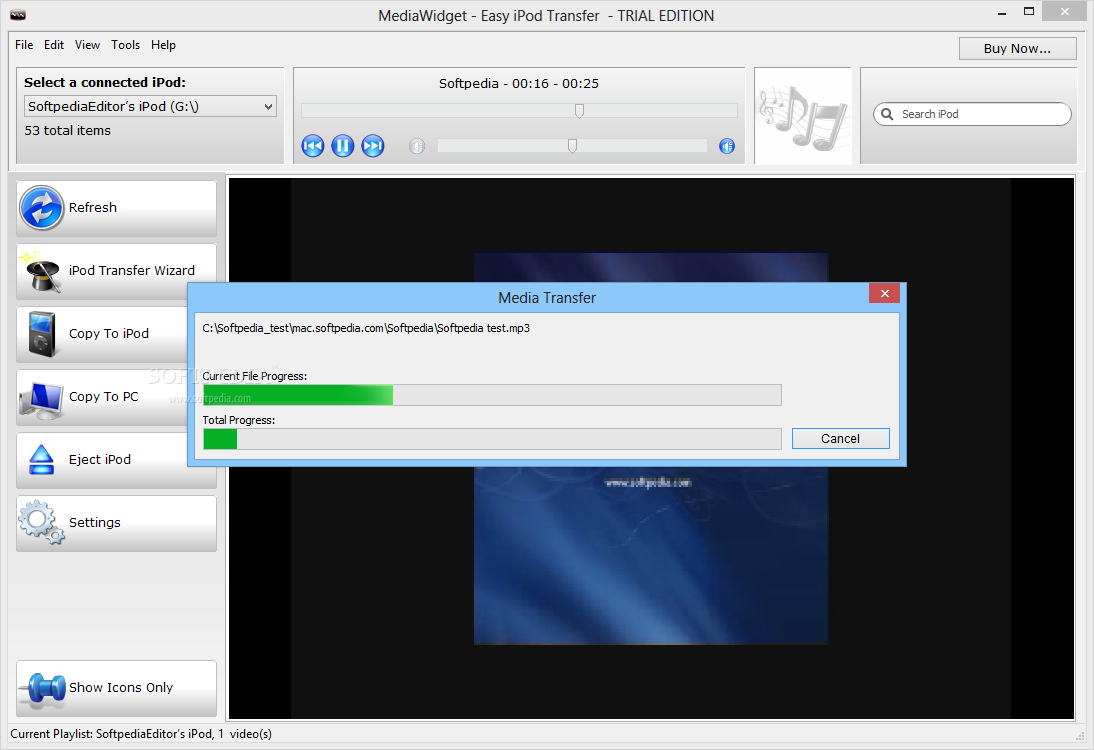
Task: Open the Edit menu
Action: 54,45
